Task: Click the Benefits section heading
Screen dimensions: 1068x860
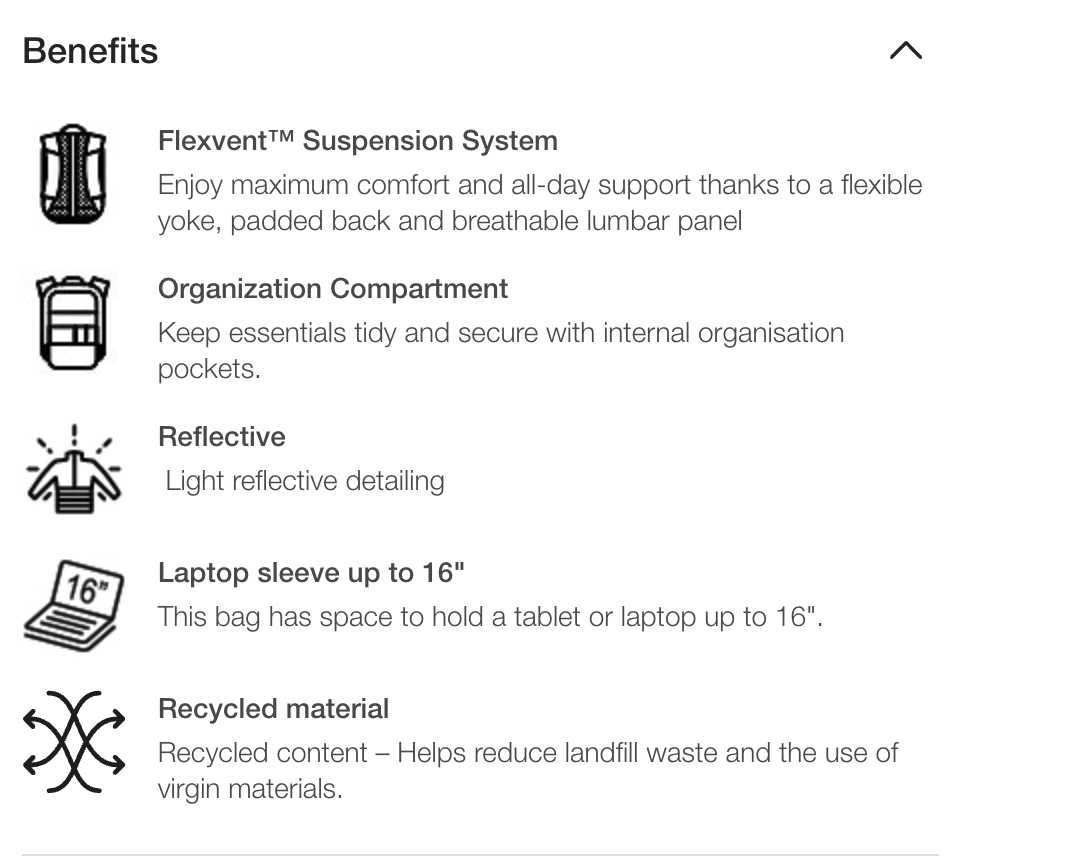Action: (x=90, y=51)
